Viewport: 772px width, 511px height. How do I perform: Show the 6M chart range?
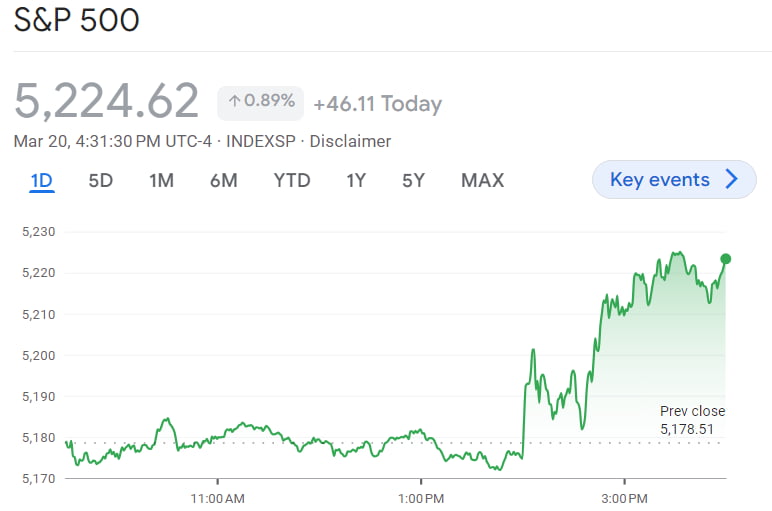point(224,181)
